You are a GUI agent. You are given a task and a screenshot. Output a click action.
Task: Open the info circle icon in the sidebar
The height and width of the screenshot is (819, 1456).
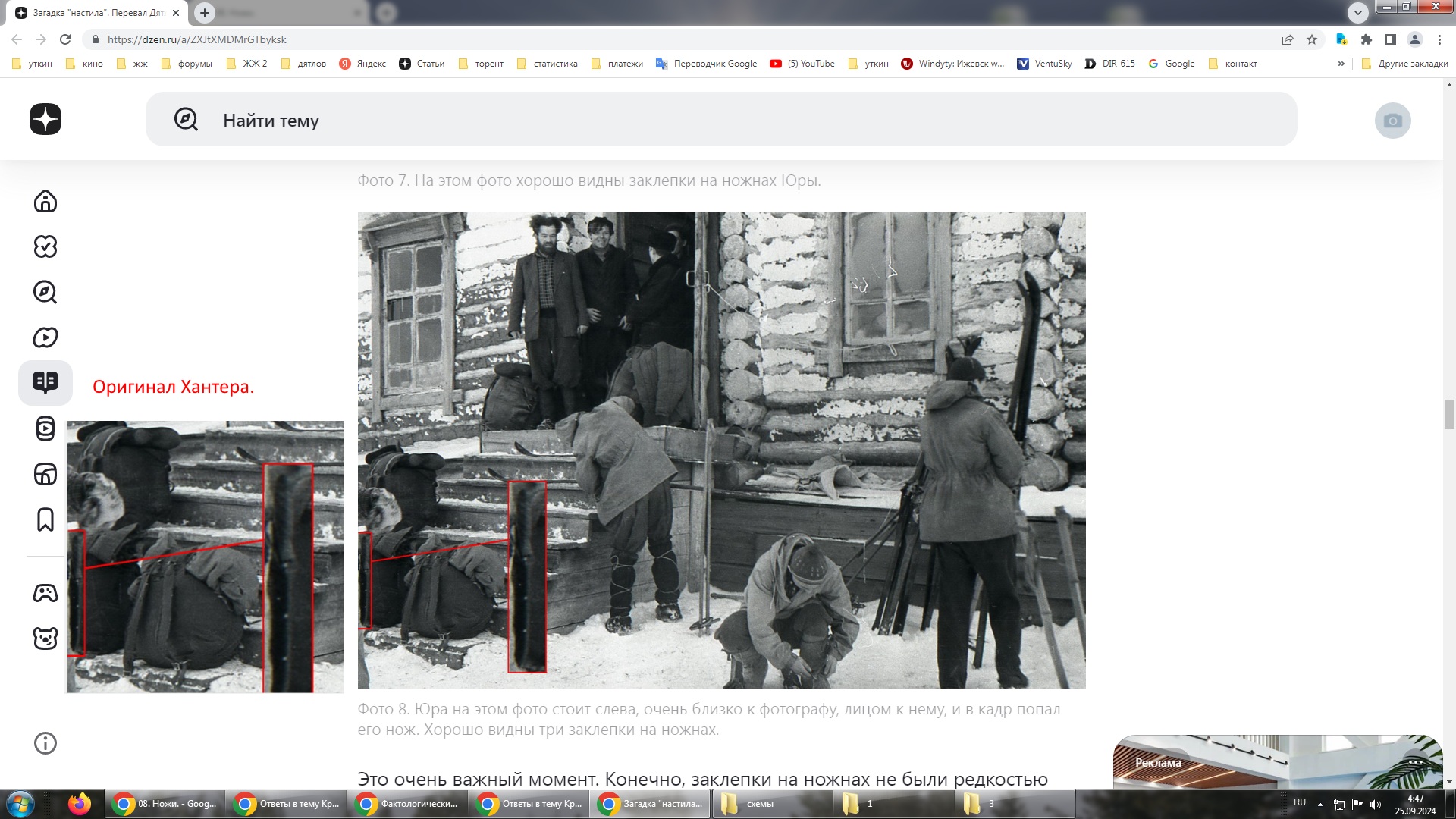45,743
